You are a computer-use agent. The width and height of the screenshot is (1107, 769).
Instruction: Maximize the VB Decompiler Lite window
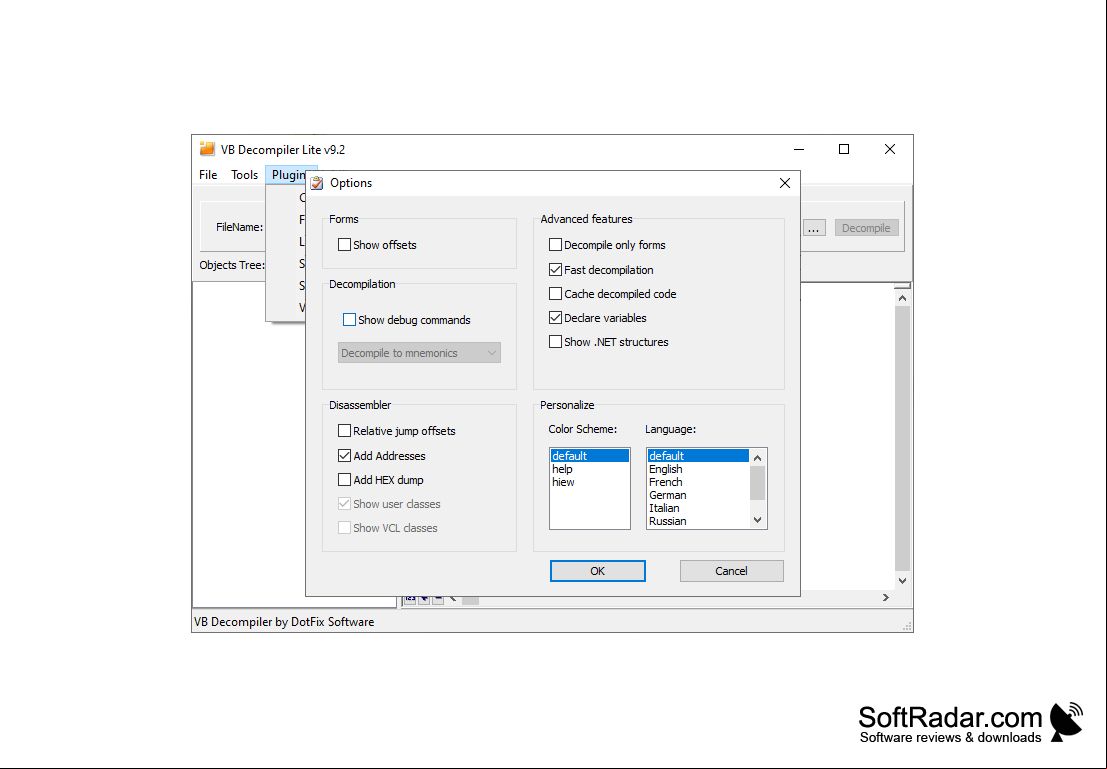pyautogui.click(x=844, y=149)
